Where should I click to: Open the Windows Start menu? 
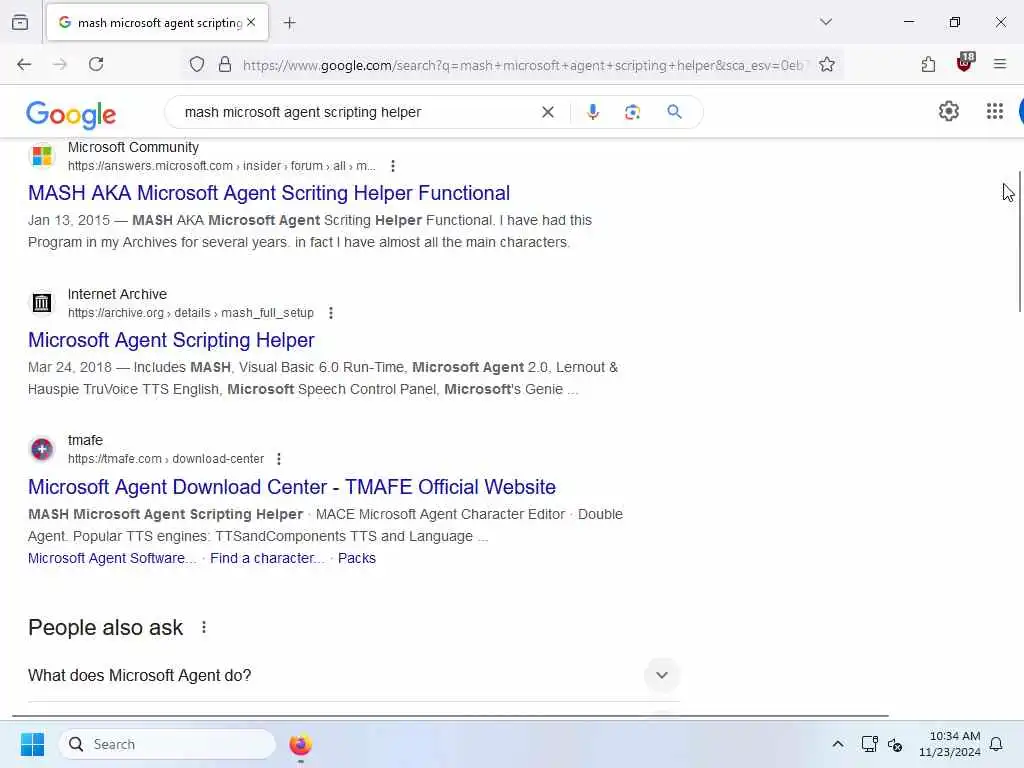[32, 744]
